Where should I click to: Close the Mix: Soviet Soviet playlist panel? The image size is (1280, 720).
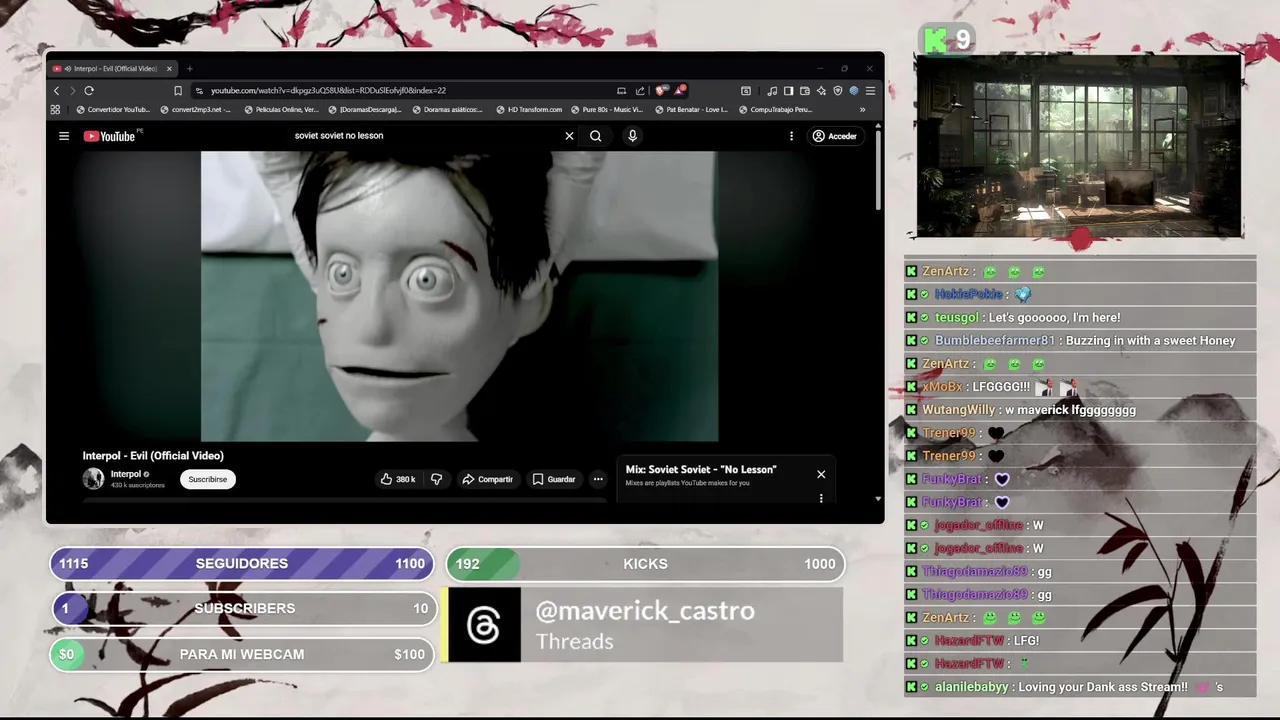pos(821,474)
